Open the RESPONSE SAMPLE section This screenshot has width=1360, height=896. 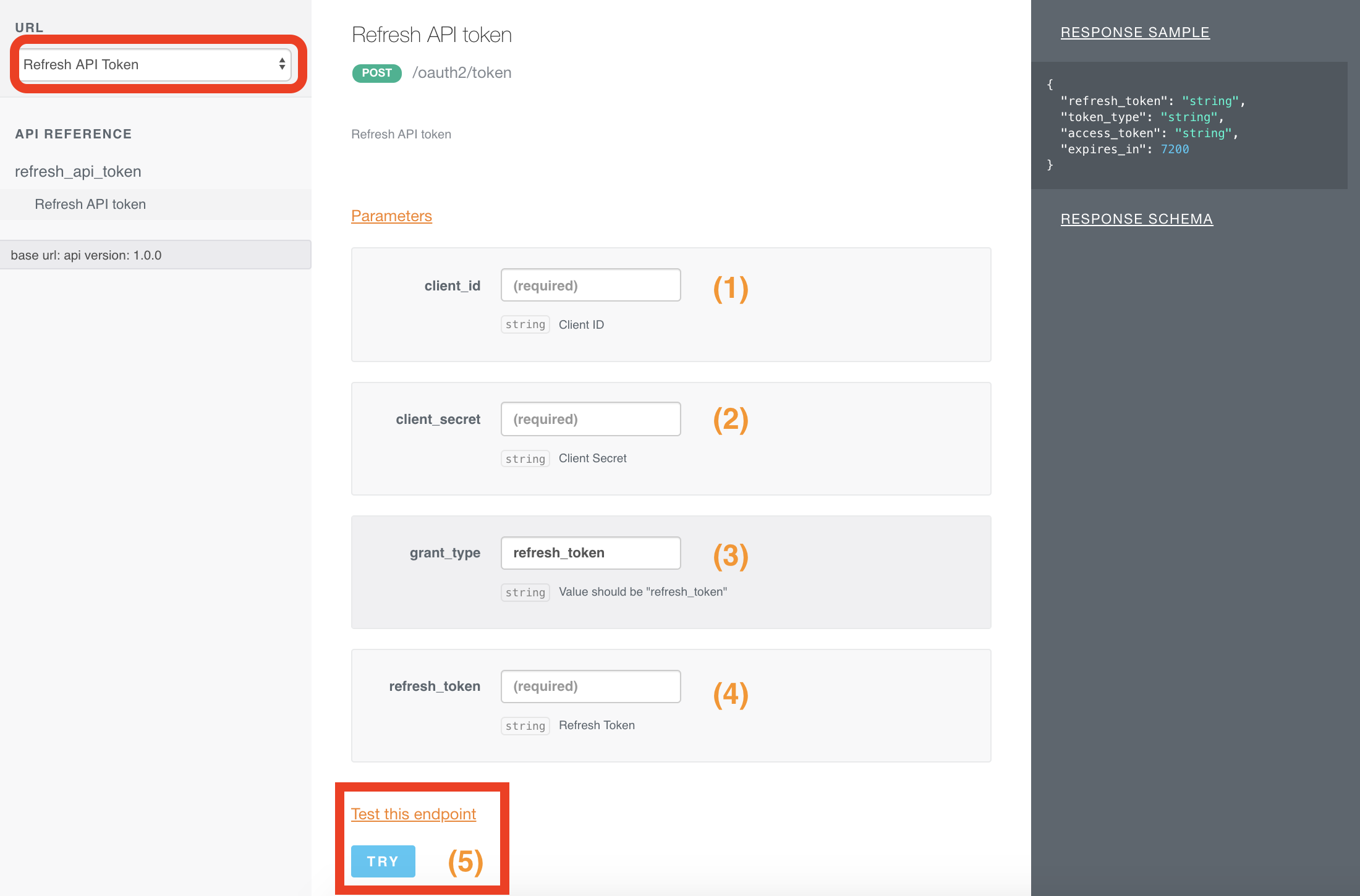click(x=1135, y=32)
